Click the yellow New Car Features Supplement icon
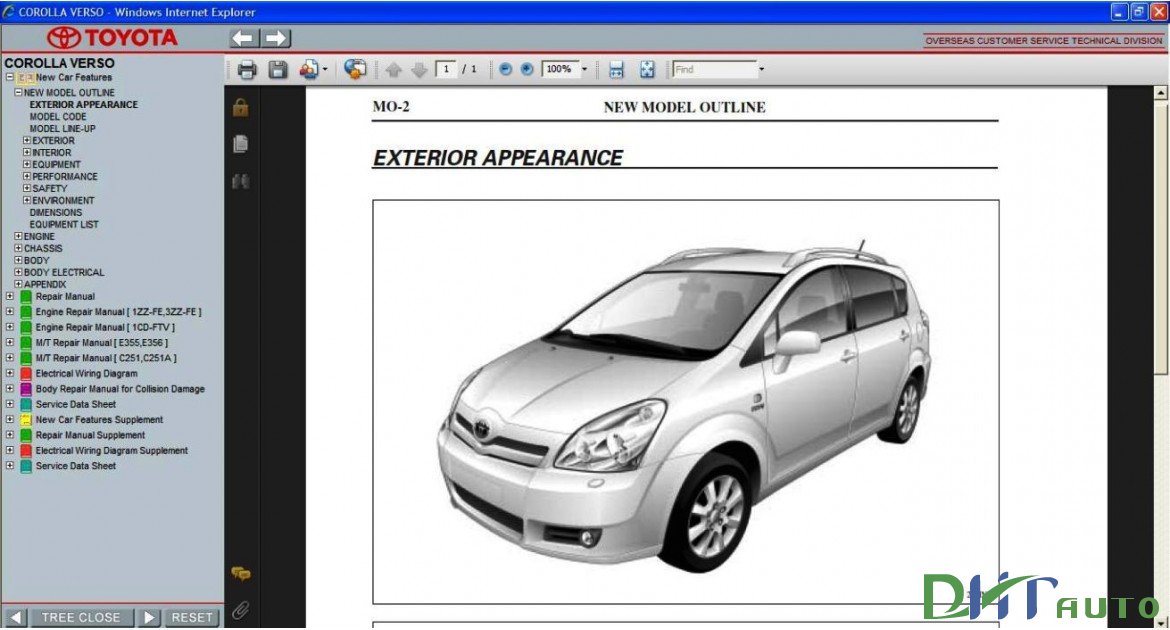This screenshot has height=630, width=1170. point(26,420)
